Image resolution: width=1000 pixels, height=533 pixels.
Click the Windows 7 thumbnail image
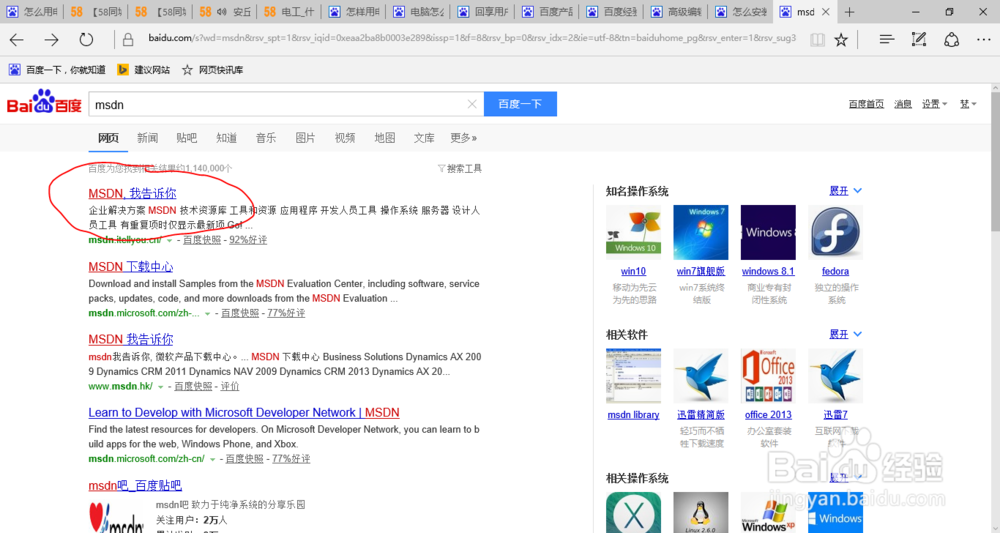pyautogui.click(x=701, y=232)
